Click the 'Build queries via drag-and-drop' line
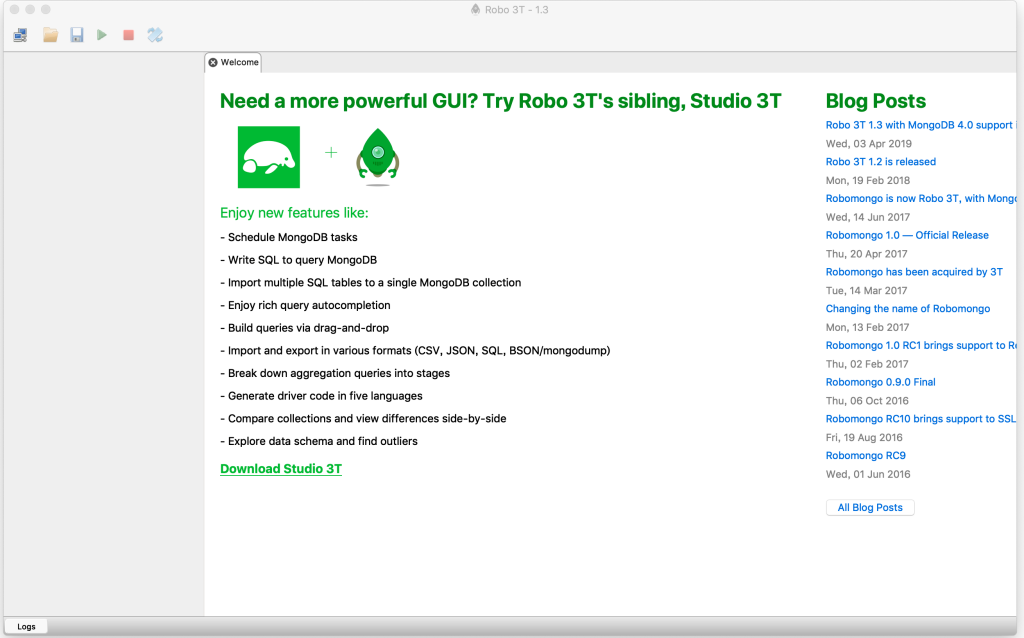Viewport: 1024px width, 638px height. click(304, 328)
